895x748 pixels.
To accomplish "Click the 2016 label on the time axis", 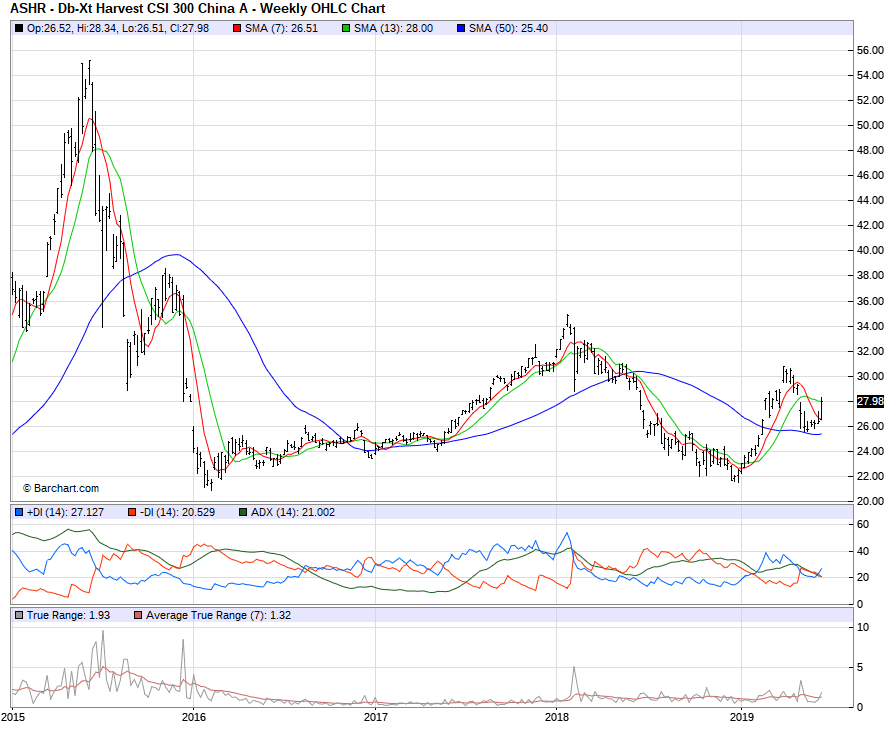I will coord(193,717).
